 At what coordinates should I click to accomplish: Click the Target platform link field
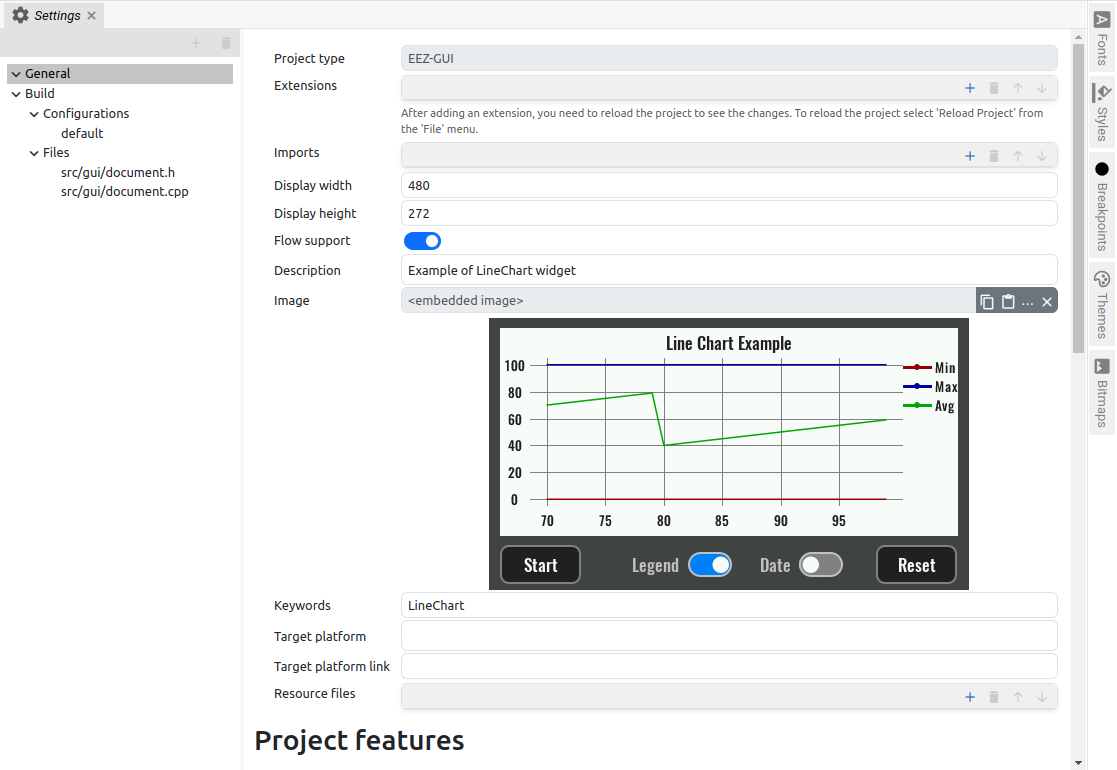(x=729, y=667)
